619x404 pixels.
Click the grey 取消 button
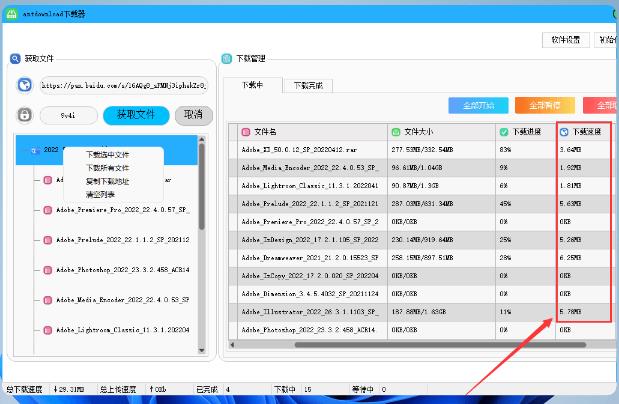point(193,115)
